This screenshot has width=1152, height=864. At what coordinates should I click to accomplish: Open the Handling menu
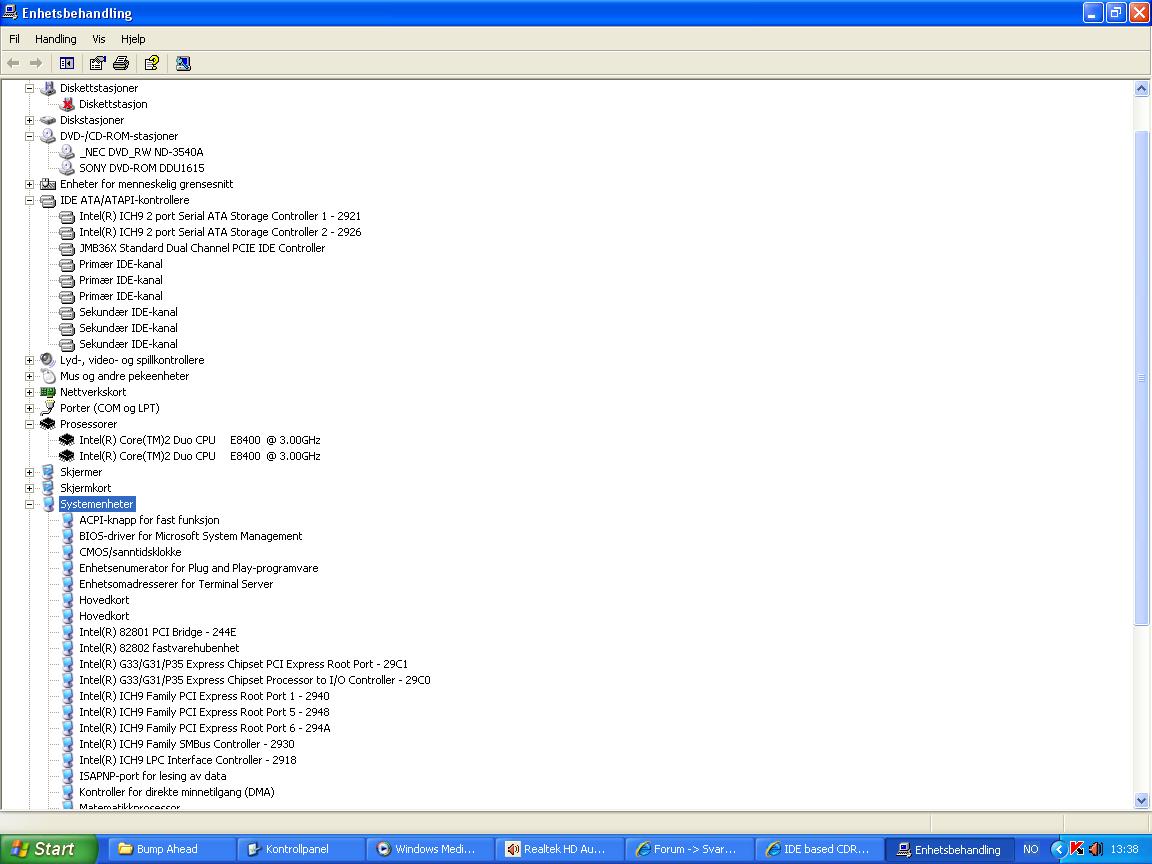point(56,39)
